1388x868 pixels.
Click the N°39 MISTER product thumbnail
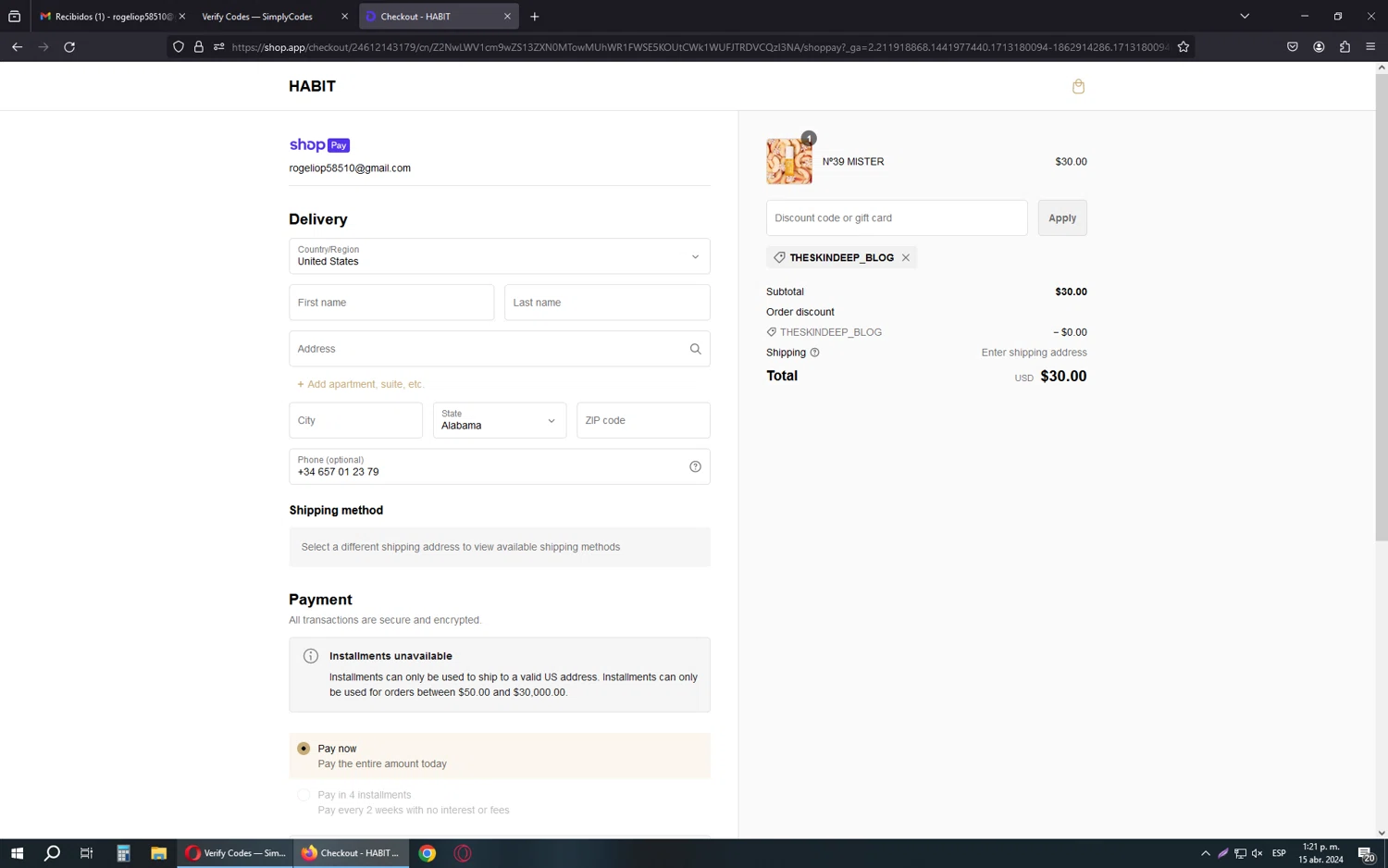[789, 161]
